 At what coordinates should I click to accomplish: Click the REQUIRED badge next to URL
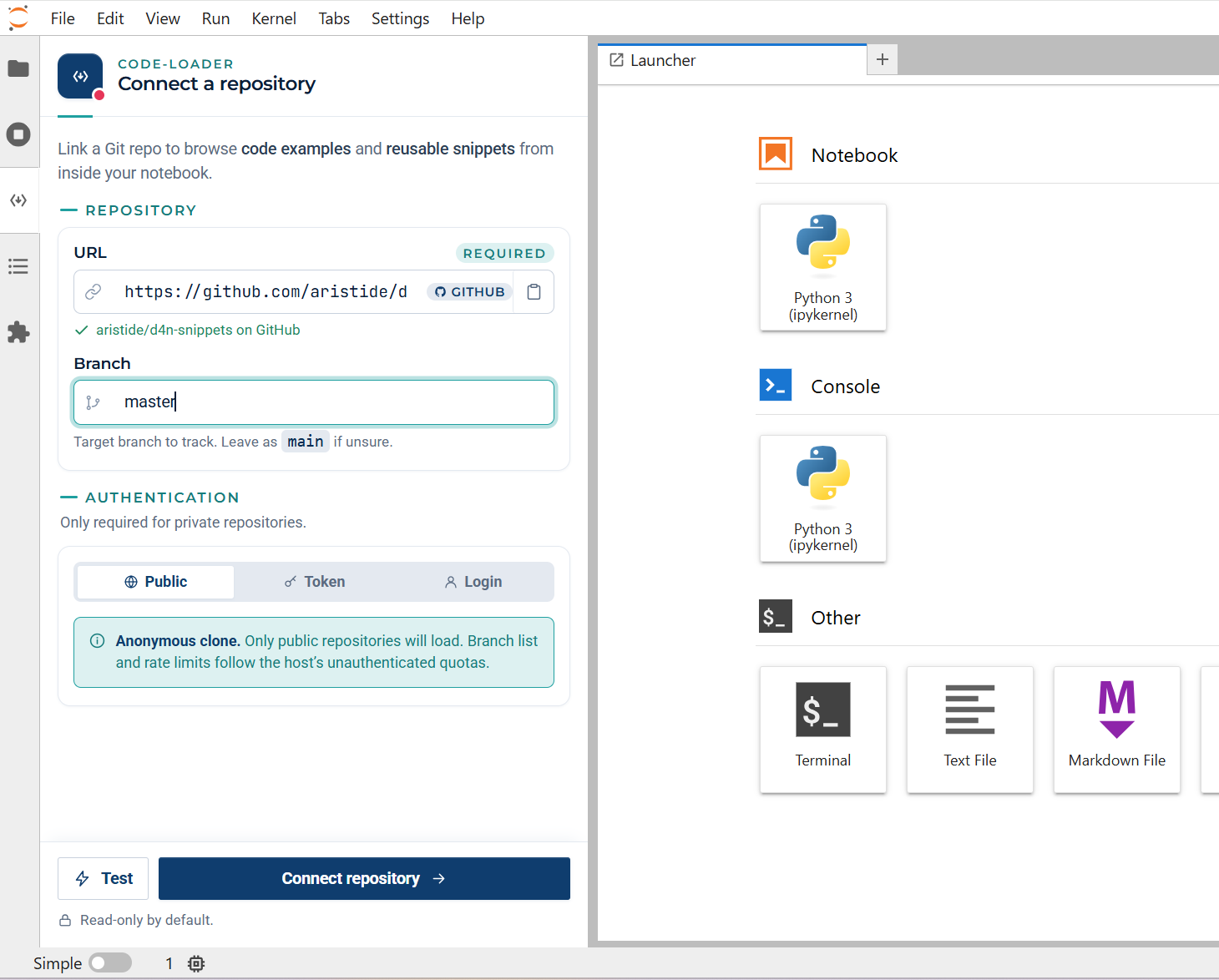504,253
